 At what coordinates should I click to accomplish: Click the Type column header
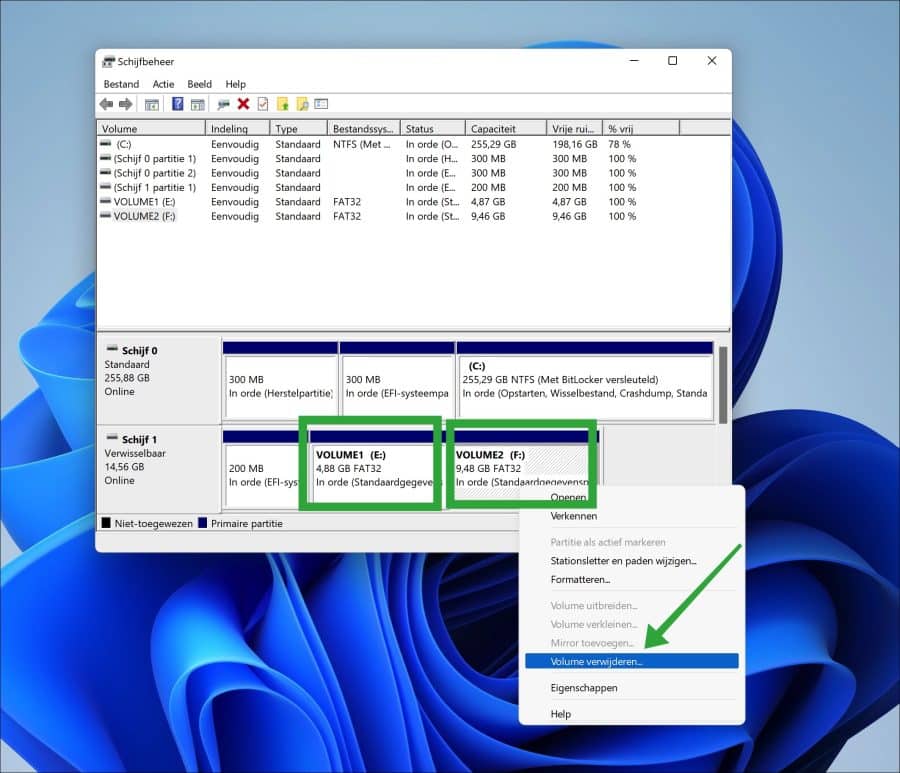point(298,129)
